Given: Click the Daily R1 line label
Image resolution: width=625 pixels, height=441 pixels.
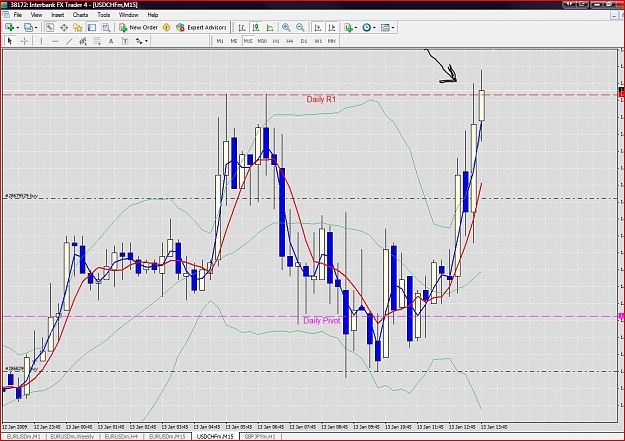Looking at the screenshot, I should 321,99.
